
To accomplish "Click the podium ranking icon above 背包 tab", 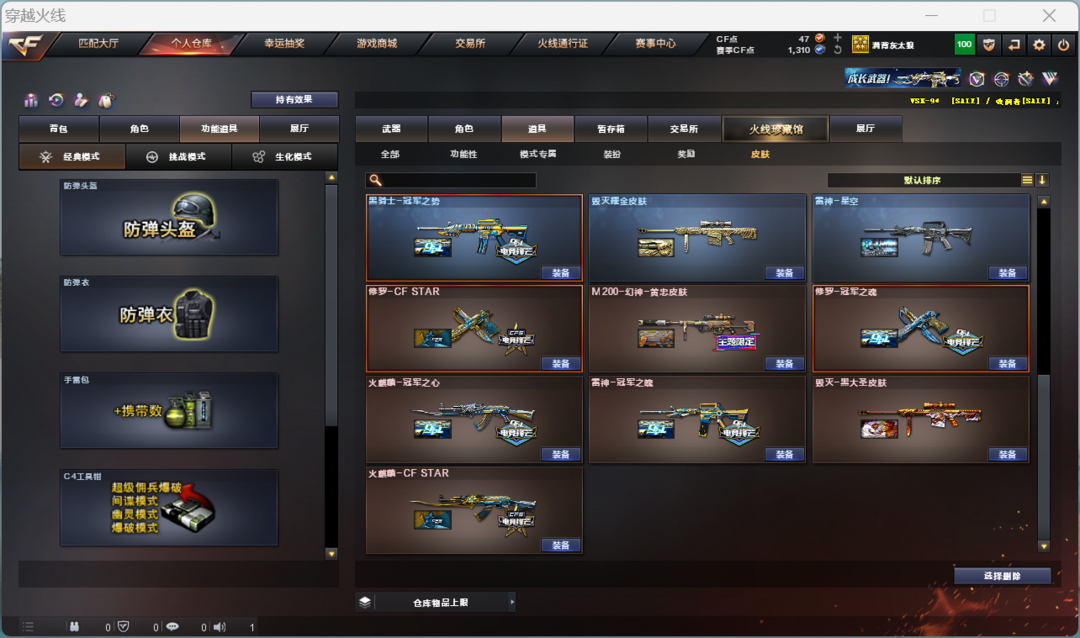I will (31, 101).
